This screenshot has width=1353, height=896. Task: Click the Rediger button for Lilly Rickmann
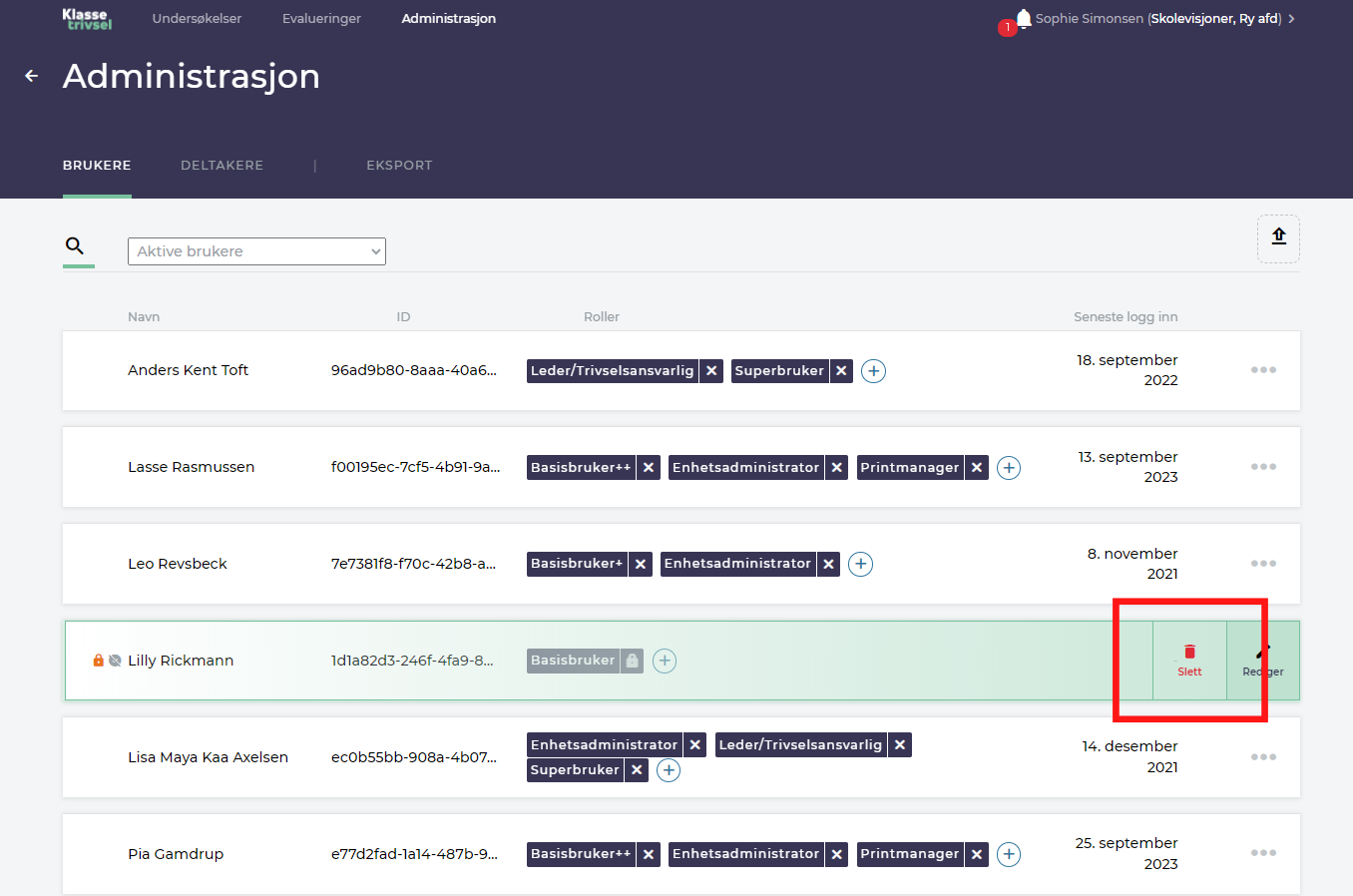1262,661
